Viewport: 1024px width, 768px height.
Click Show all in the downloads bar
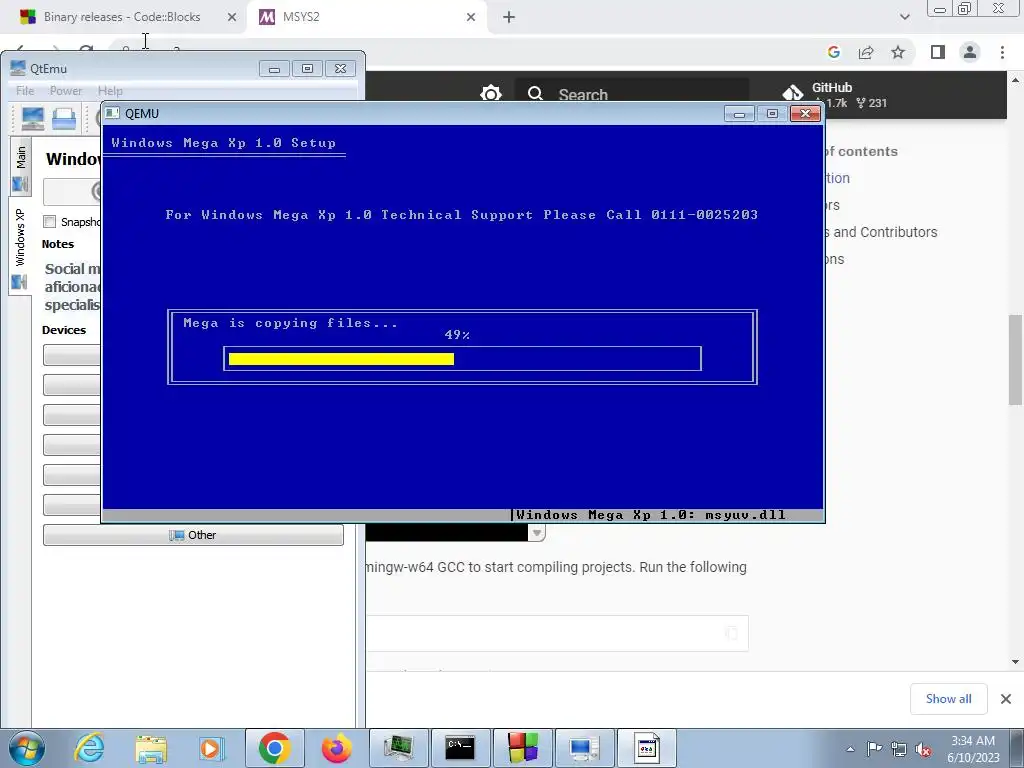948,699
